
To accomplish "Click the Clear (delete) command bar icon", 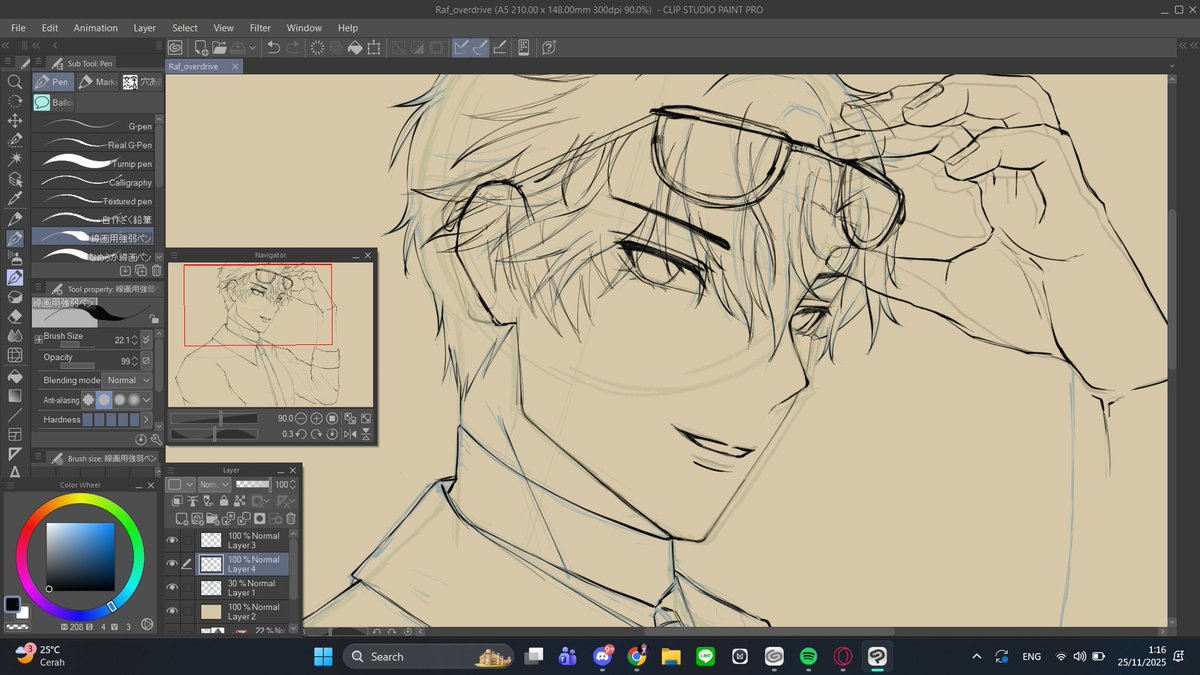I will (317, 47).
